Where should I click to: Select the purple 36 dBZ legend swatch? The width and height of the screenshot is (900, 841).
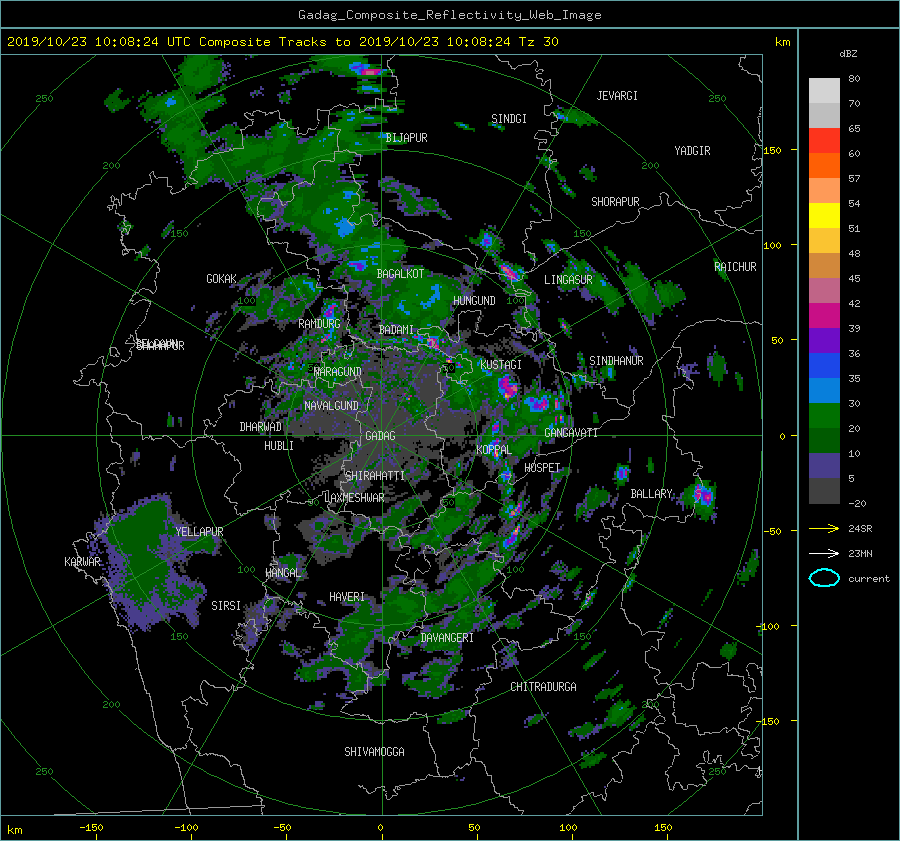pos(824,340)
